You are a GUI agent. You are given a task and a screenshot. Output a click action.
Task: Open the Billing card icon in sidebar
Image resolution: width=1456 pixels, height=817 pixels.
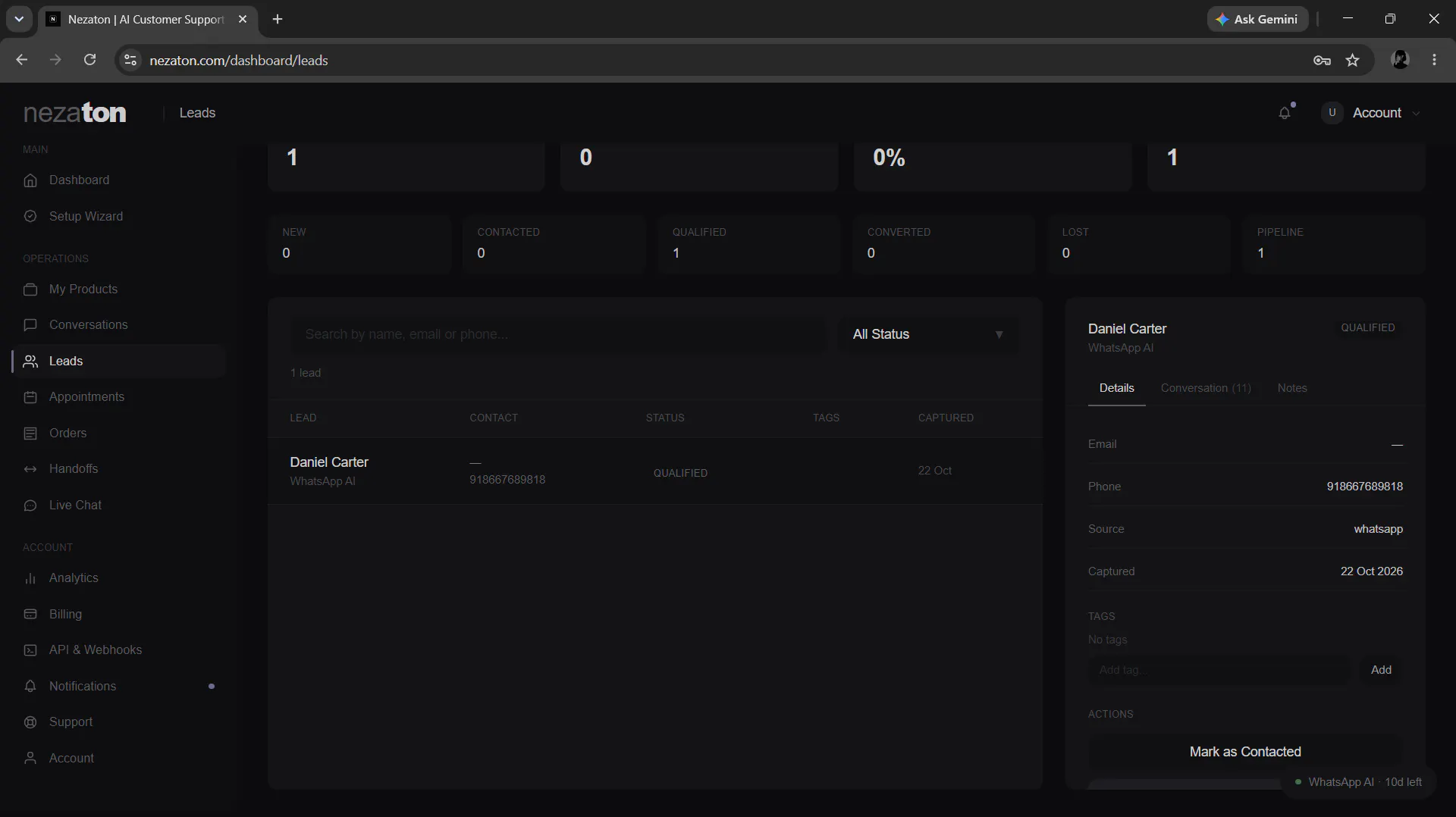tap(30, 614)
